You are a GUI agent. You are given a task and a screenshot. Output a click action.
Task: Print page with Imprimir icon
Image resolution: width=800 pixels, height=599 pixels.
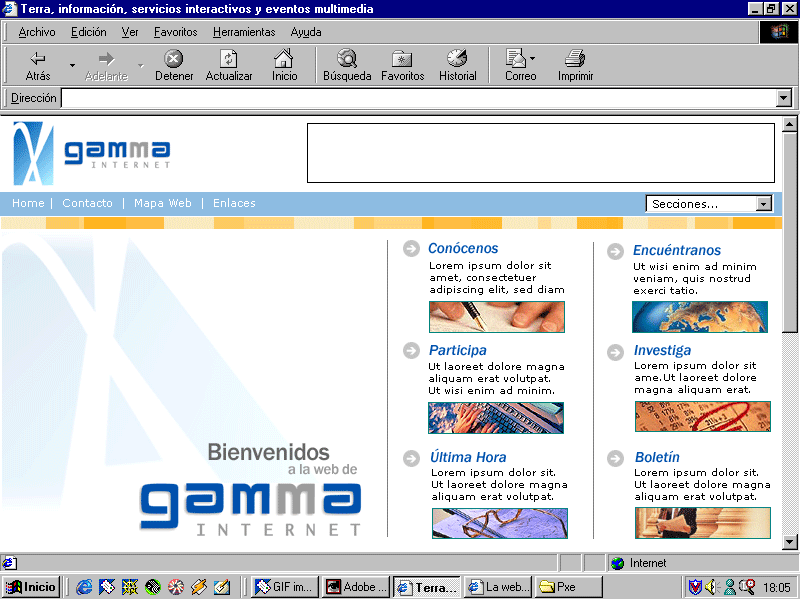575,59
